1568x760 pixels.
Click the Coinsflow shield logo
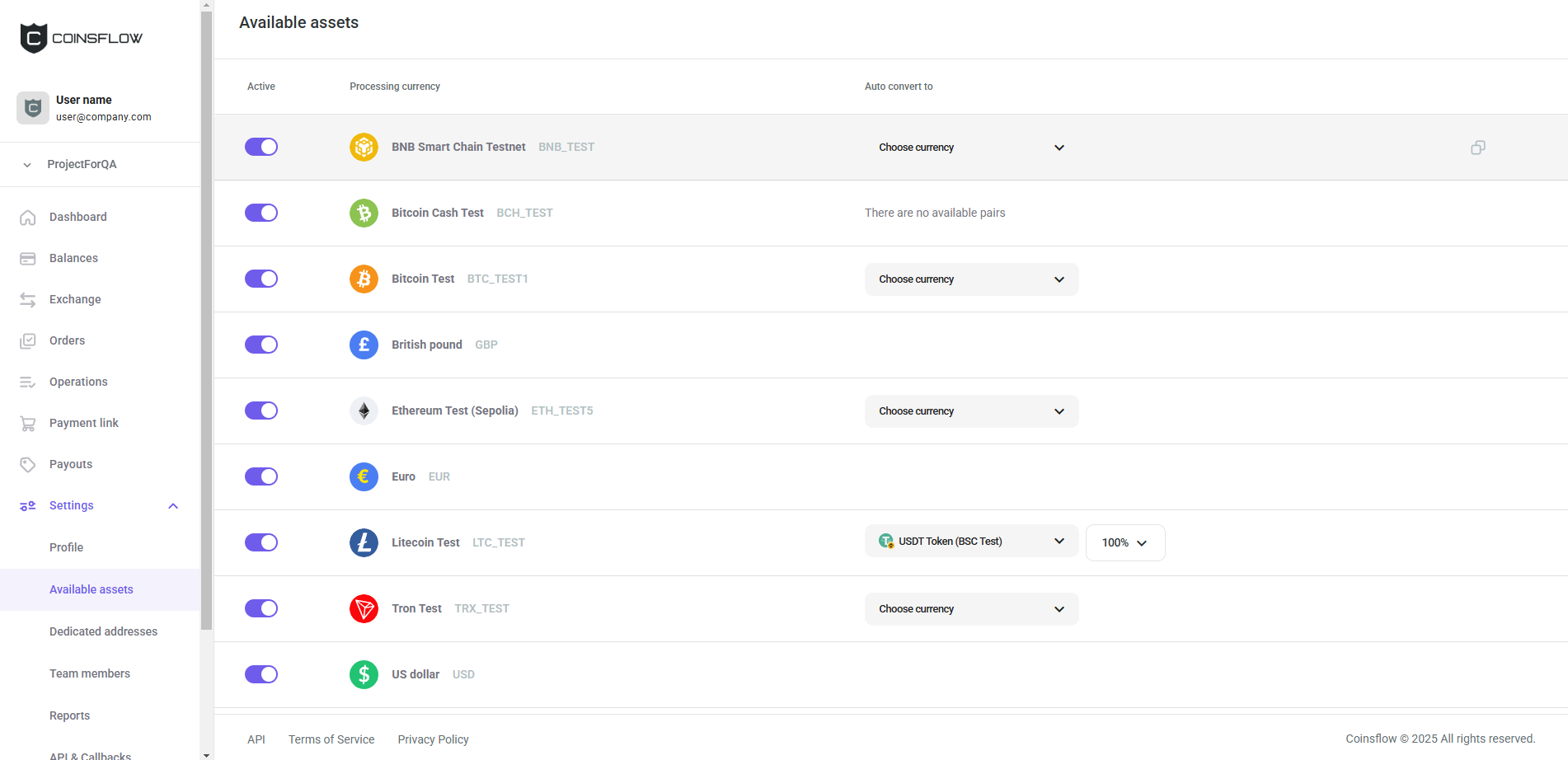point(34,38)
